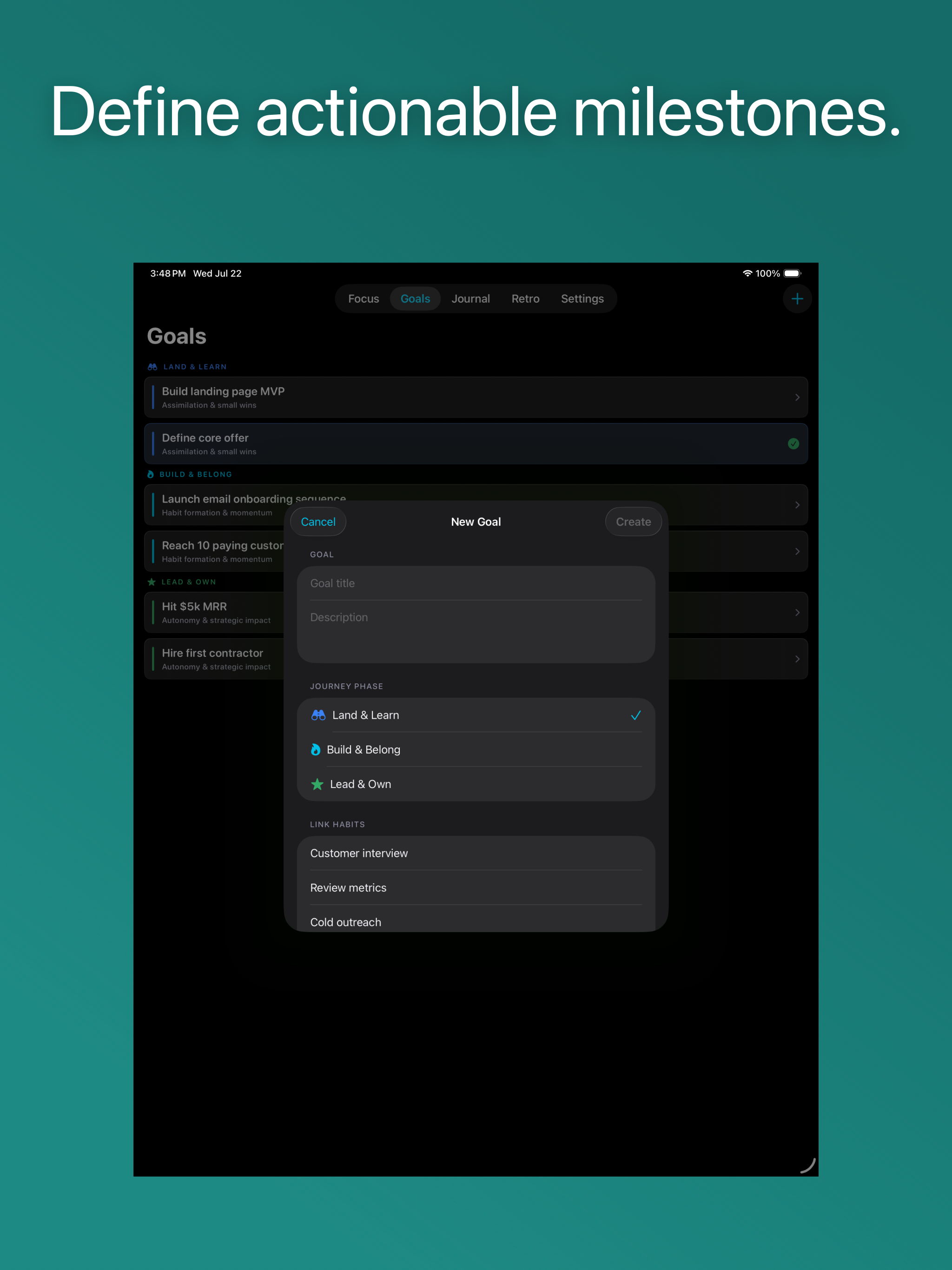Click the Create goal button
Viewport: 952px width, 1270px height.
633,521
